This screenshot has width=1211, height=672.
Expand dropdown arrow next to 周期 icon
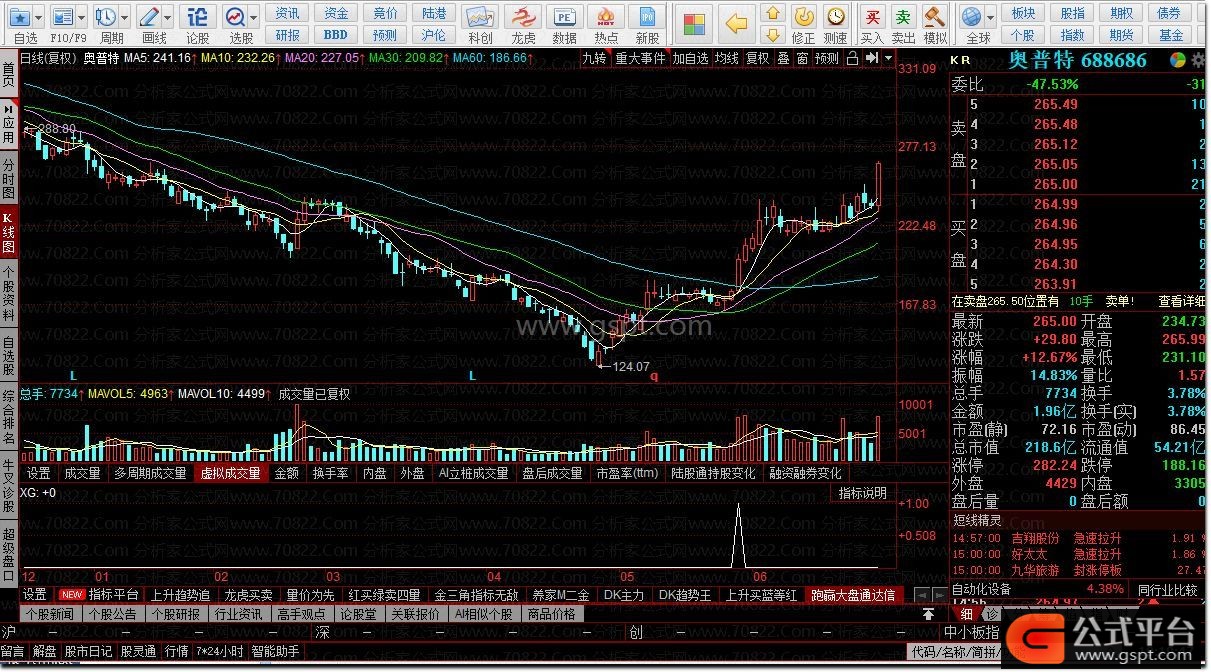pyautogui.click(x=123, y=17)
